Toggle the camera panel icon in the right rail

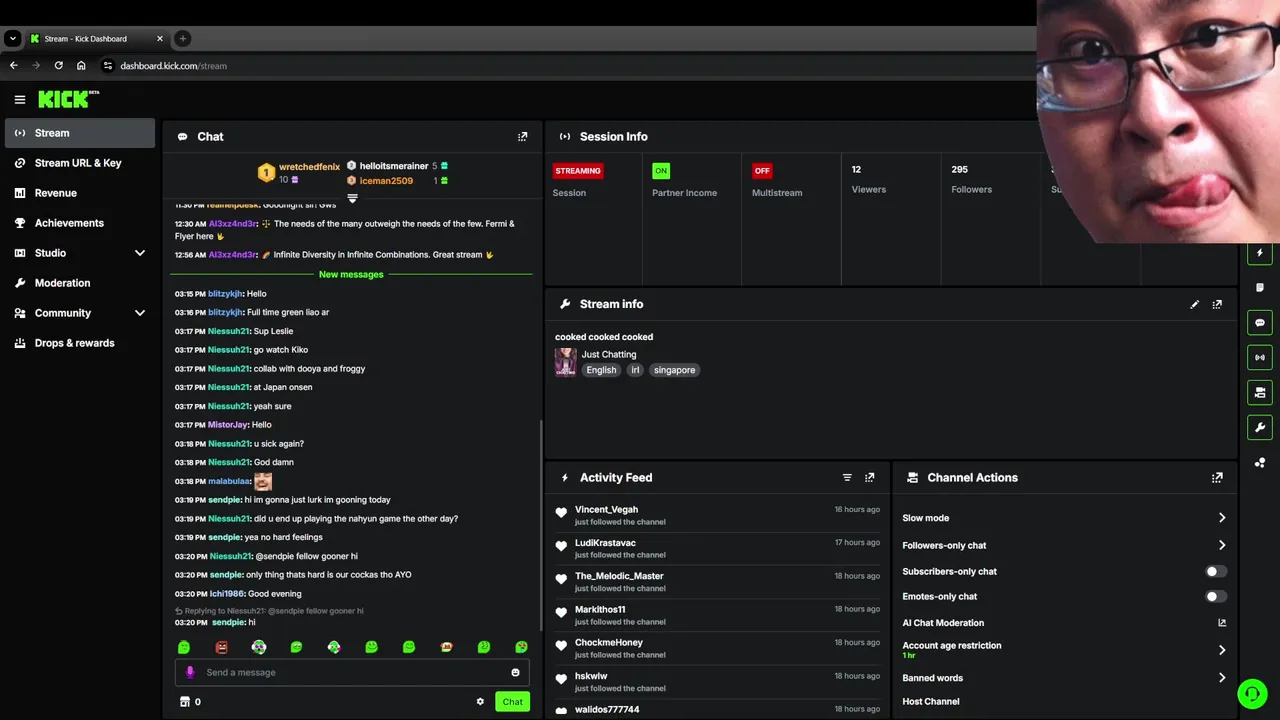pos(1260,392)
